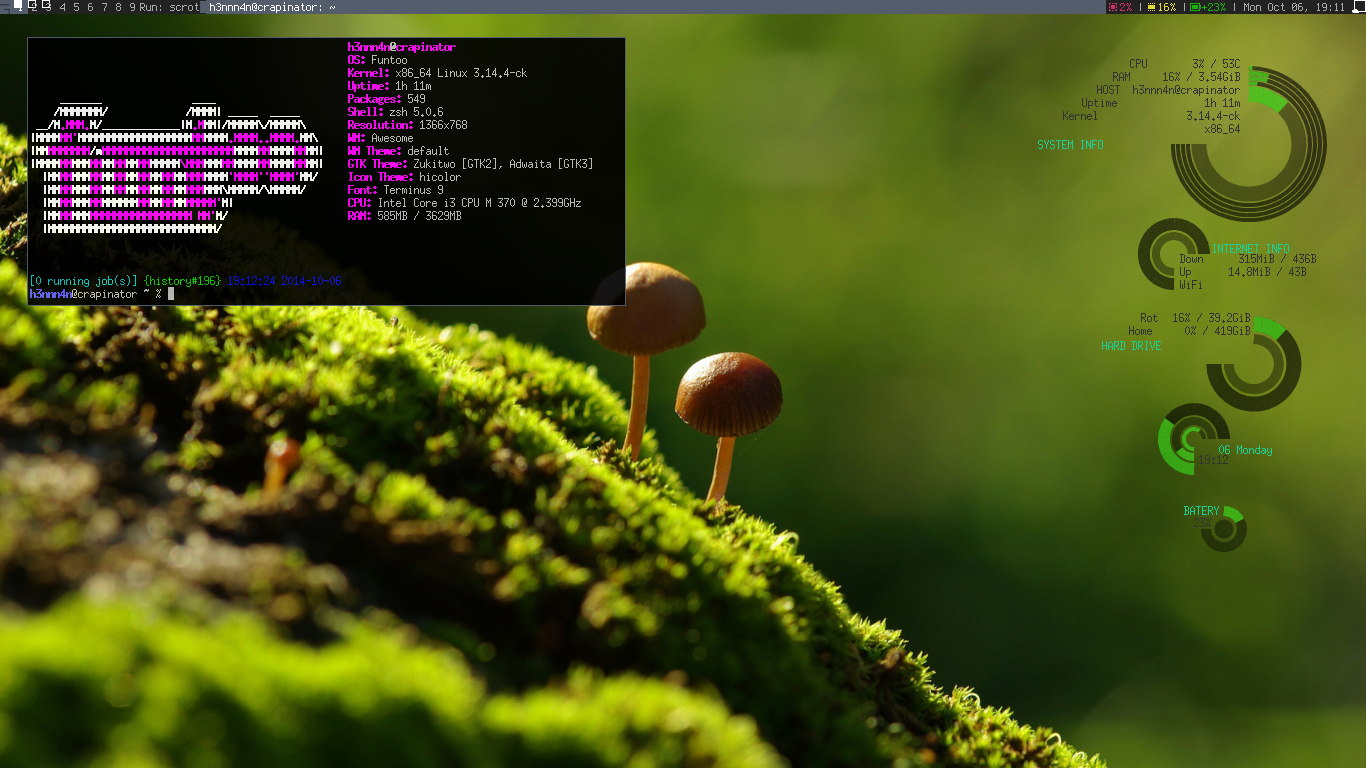1366x768 pixels.
Task: Switch to workspace tag 1
Action: (x=18, y=7)
